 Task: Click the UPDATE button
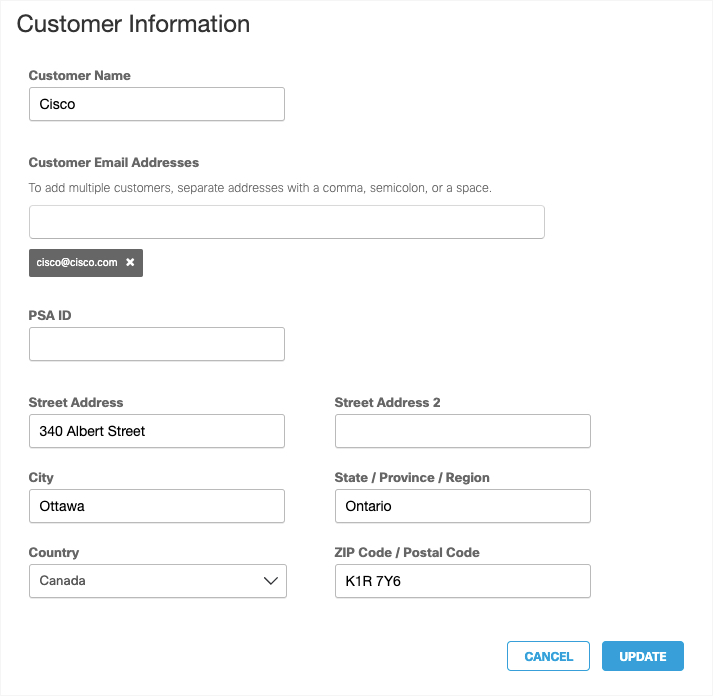pyautogui.click(x=643, y=656)
